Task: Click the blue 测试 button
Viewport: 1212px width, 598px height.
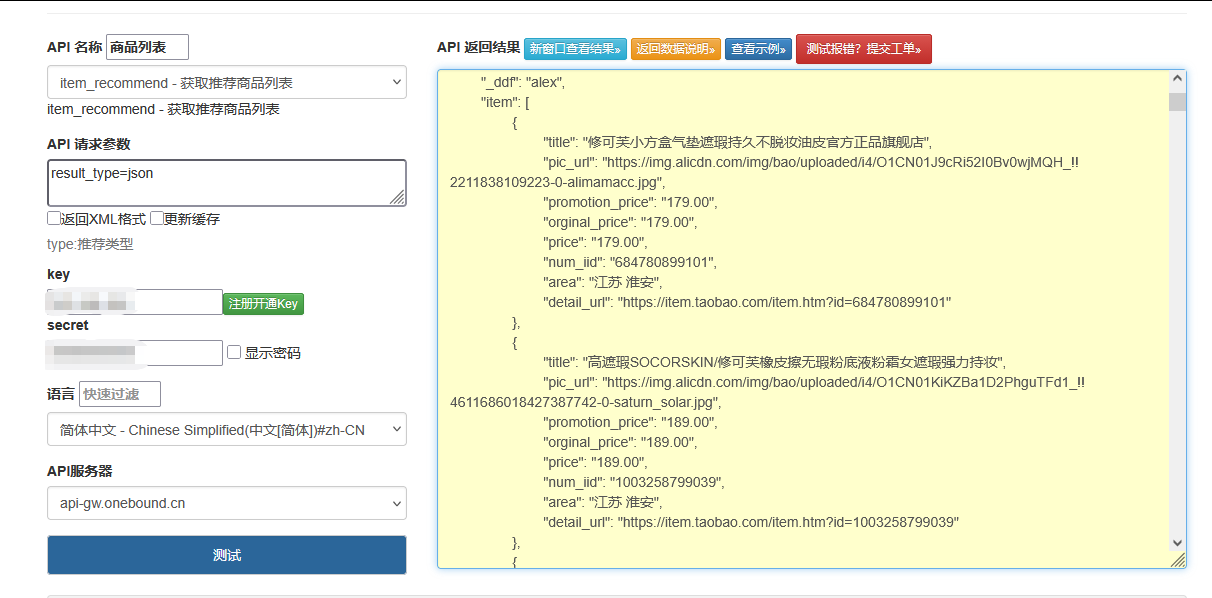Action: [227, 555]
